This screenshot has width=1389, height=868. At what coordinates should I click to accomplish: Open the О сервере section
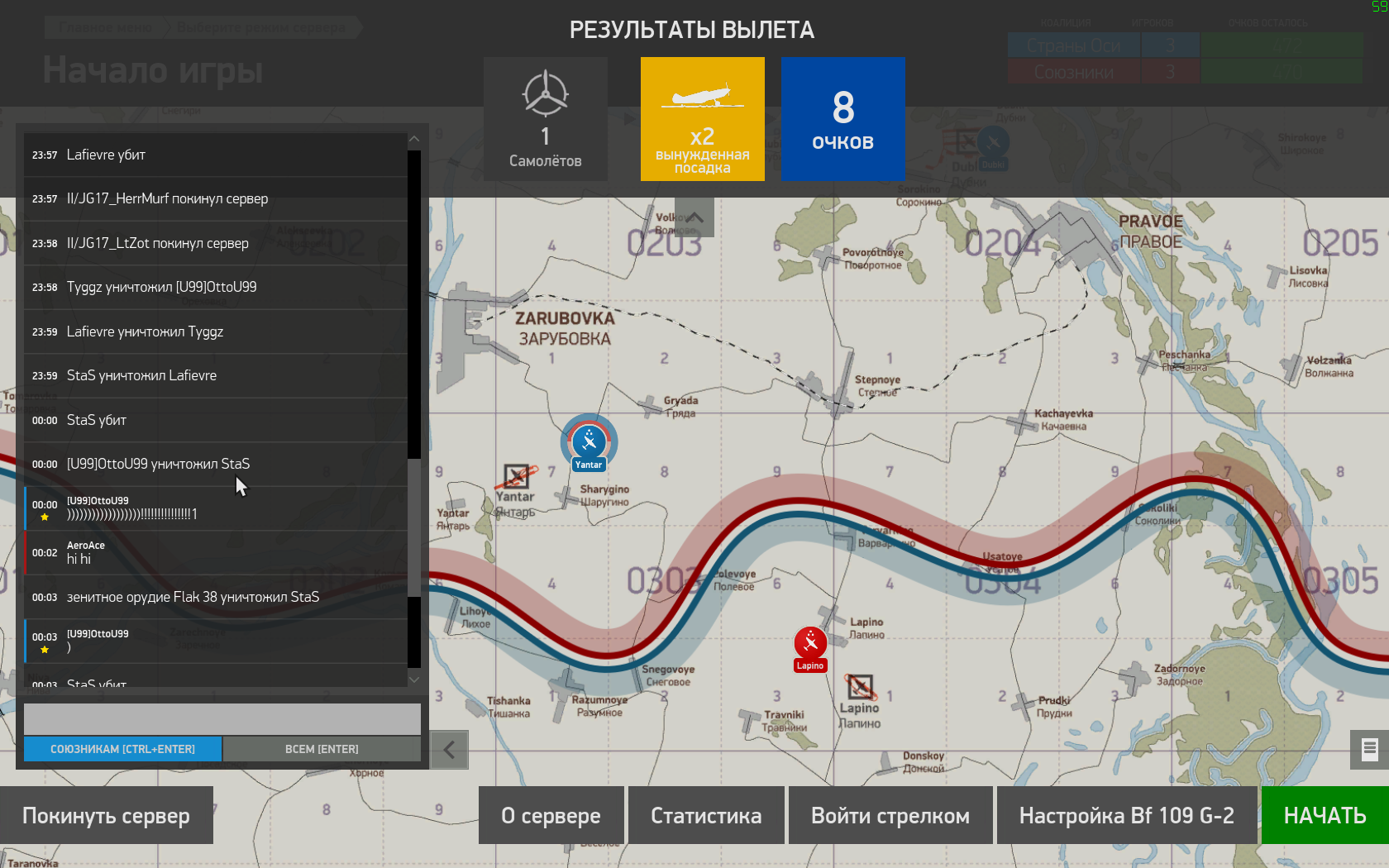(x=551, y=815)
